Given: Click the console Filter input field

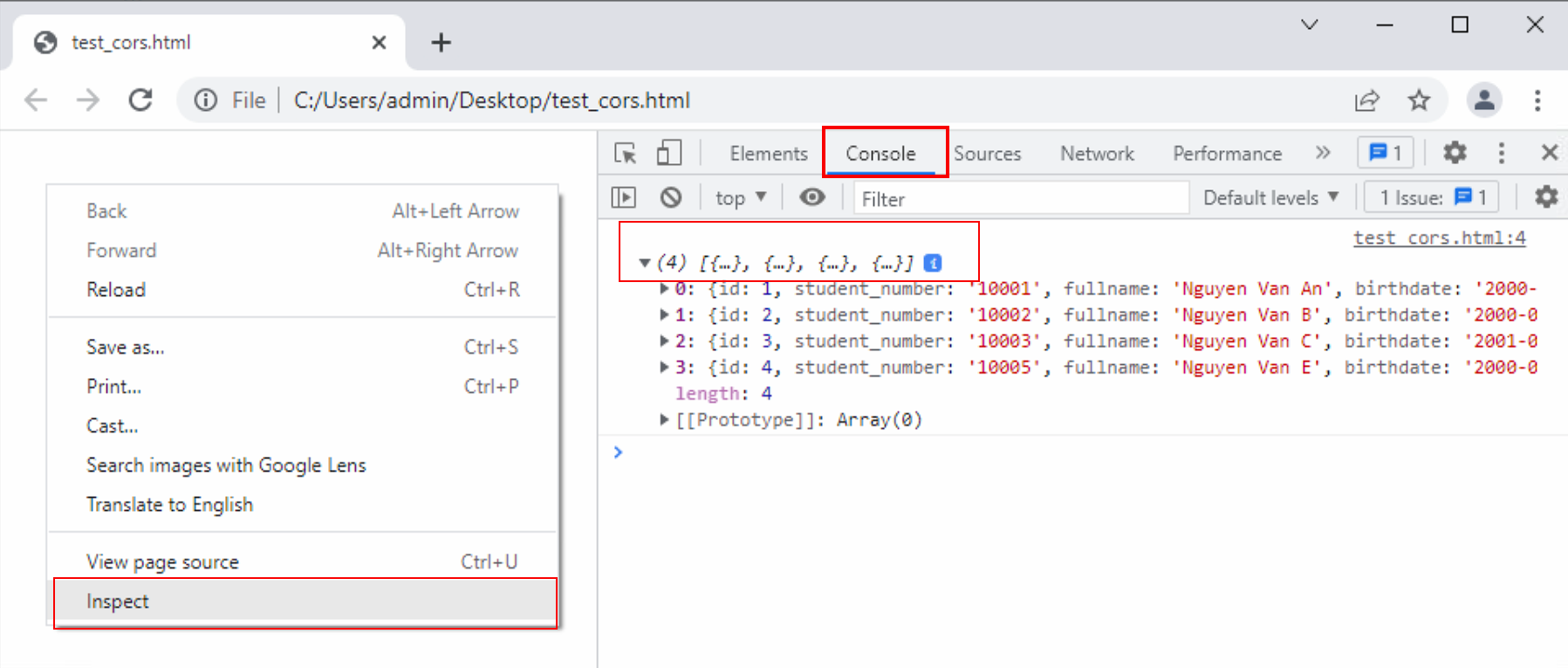Looking at the screenshot, I should coord(1020,198).
